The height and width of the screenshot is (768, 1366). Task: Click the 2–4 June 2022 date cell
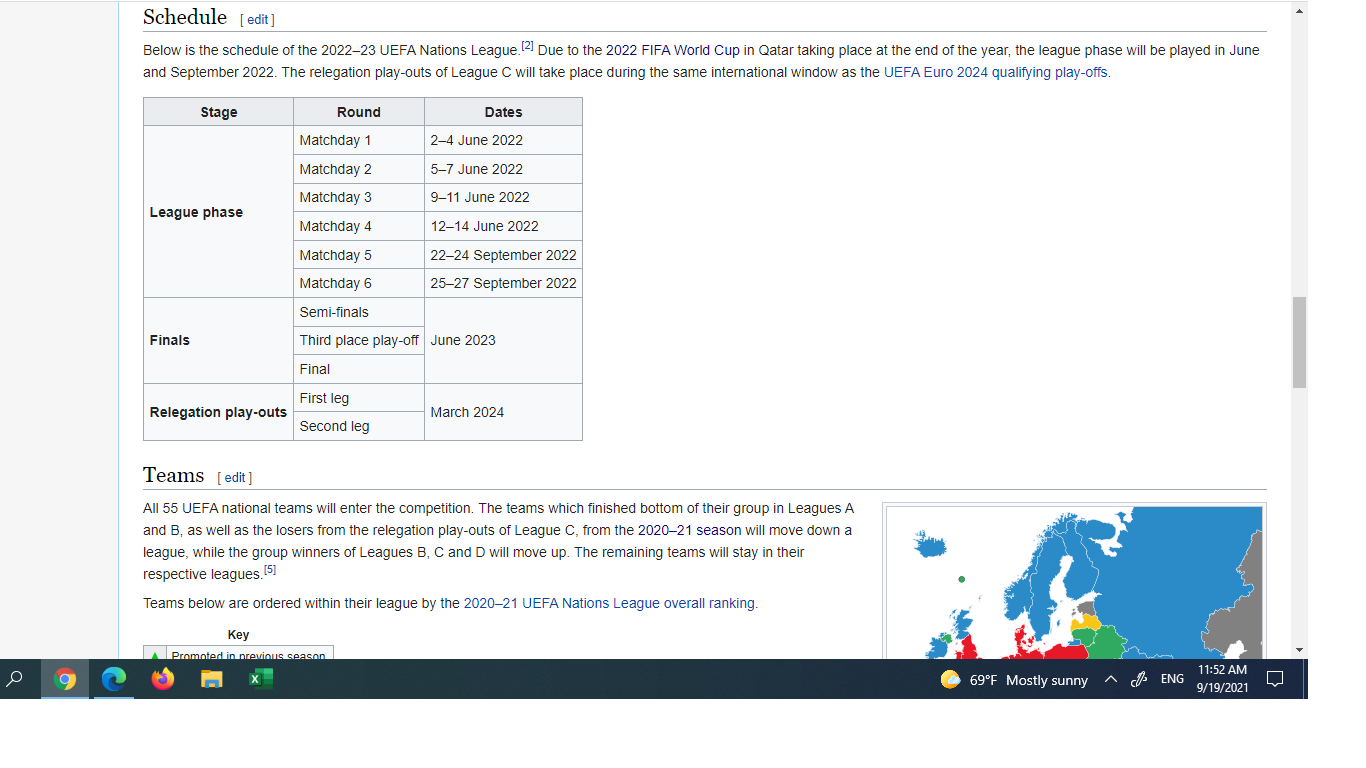(503, 140)
